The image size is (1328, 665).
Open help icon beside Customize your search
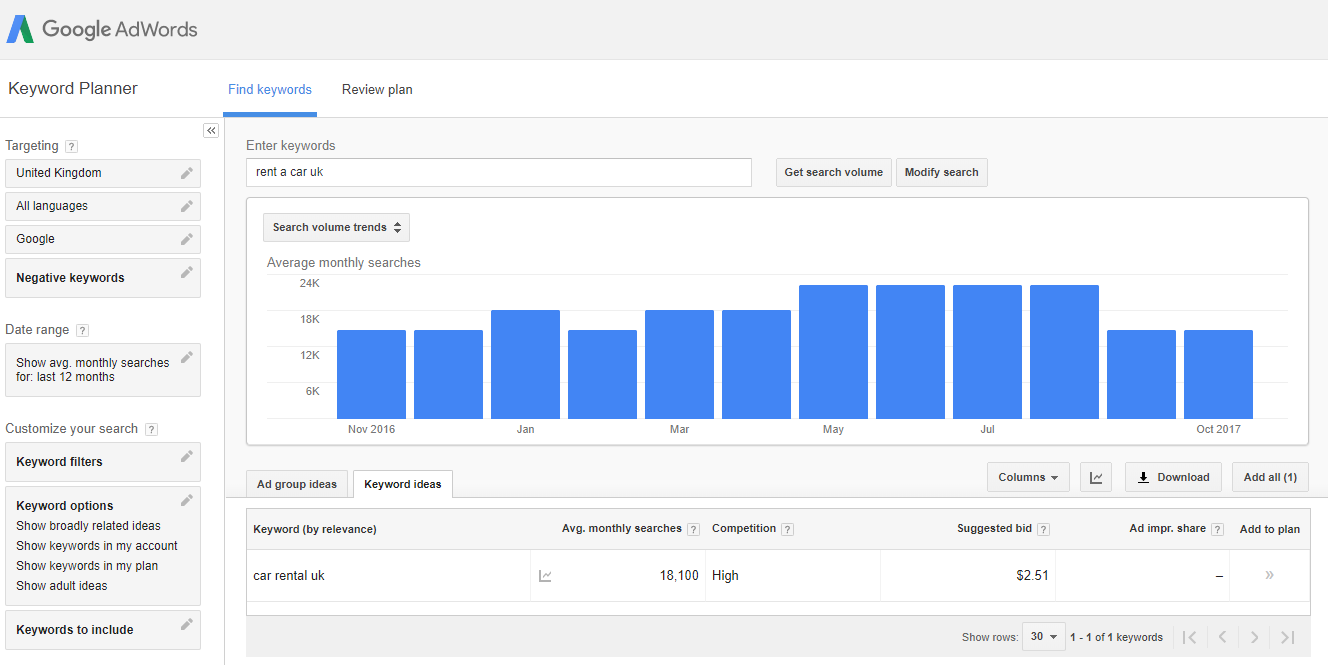(151, 429)
